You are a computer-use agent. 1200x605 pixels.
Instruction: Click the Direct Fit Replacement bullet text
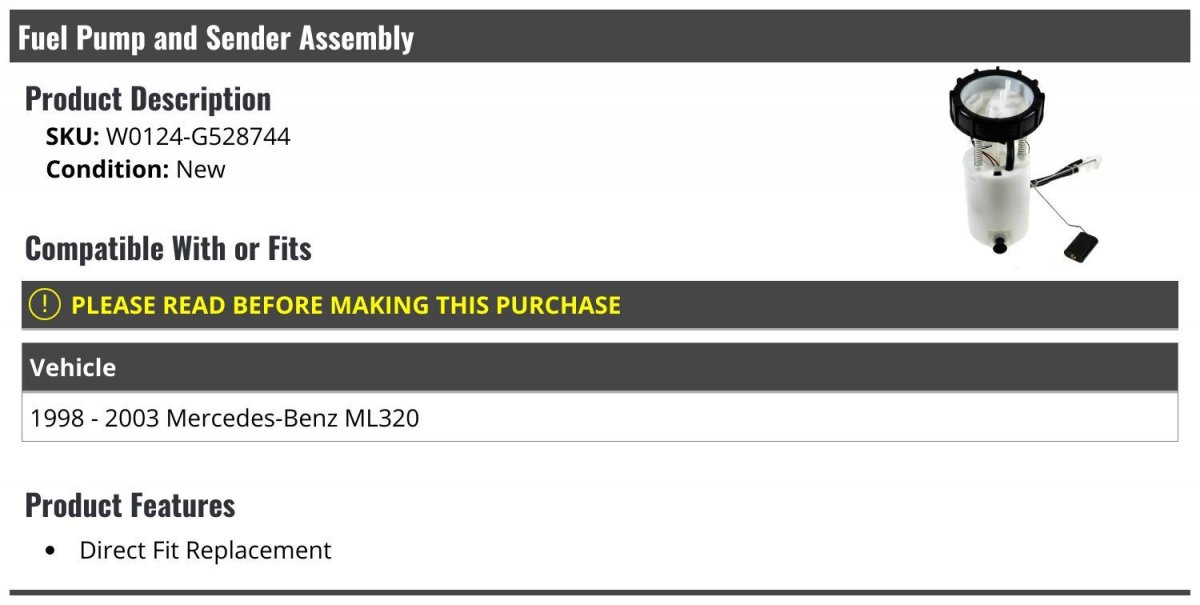[x=205, y=550]
